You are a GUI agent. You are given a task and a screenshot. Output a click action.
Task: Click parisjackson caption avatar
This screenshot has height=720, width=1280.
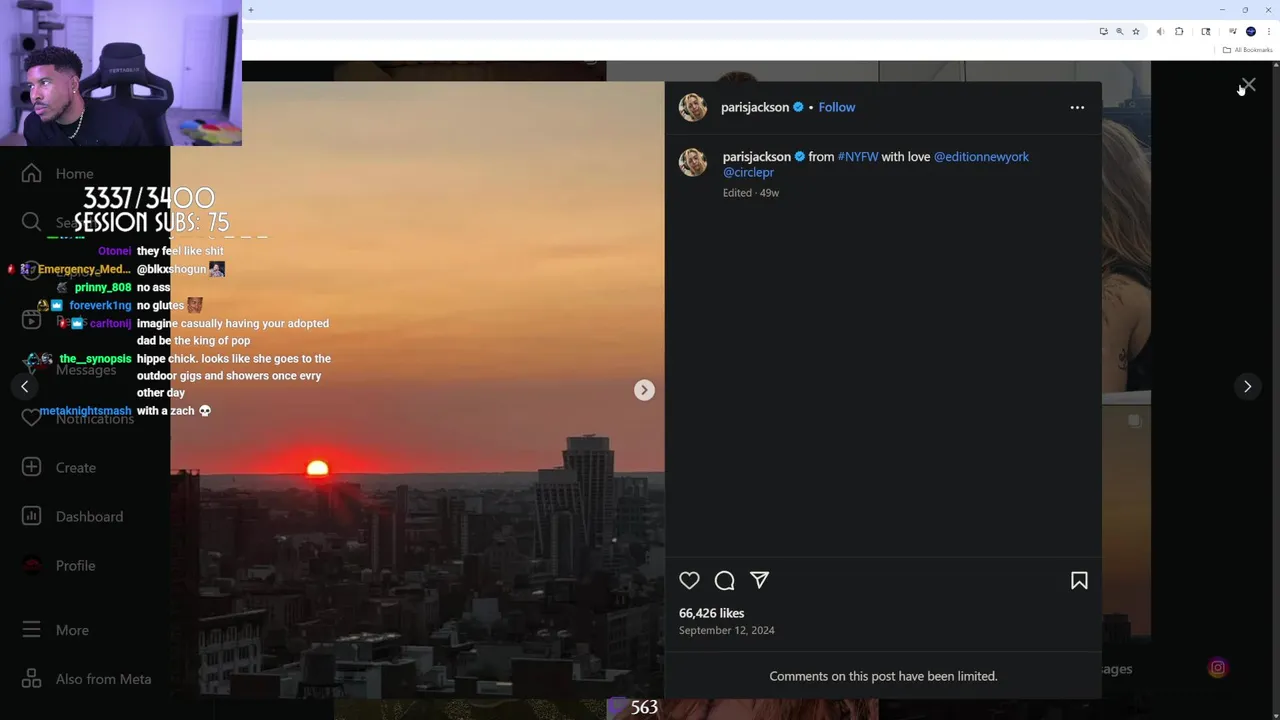point(693,162)
